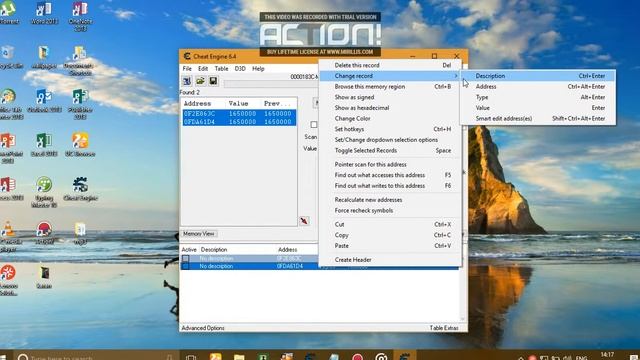Viewport: 640px width, 360px height.
Task: Choose Create Header
Action: coord(390,260)
